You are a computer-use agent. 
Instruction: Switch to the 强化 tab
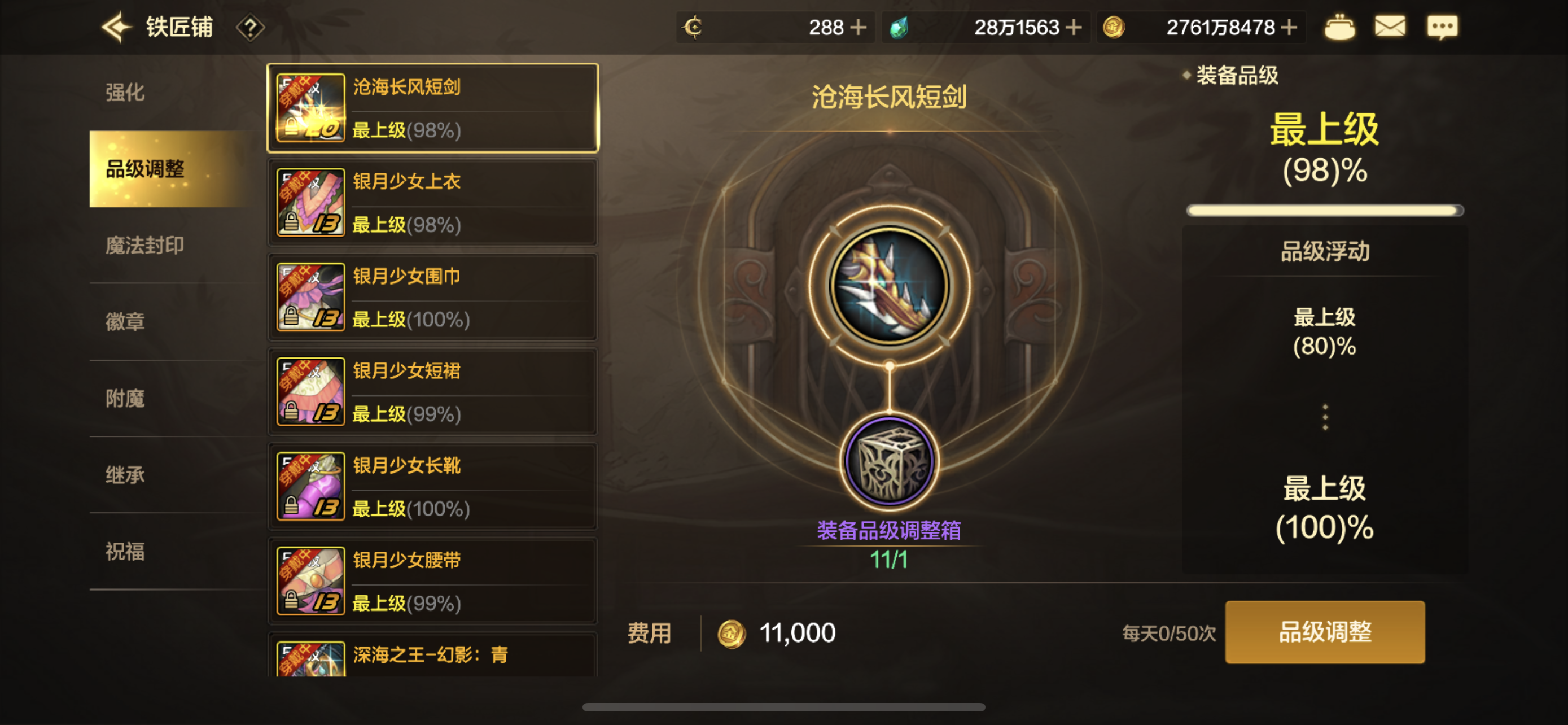click(125, 93)
